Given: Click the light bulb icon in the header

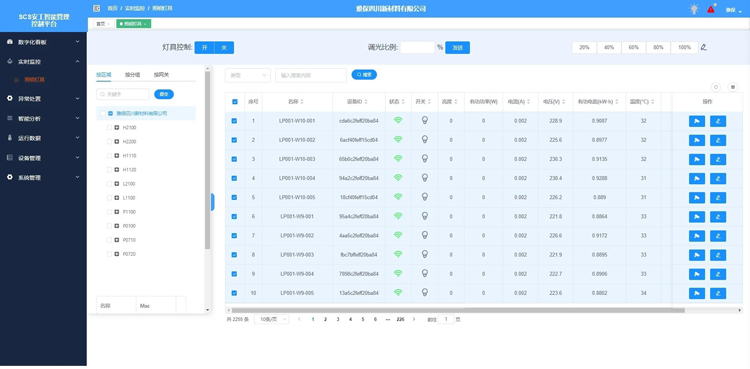Looking at the screenshot, I should click(x=694, y=9).
